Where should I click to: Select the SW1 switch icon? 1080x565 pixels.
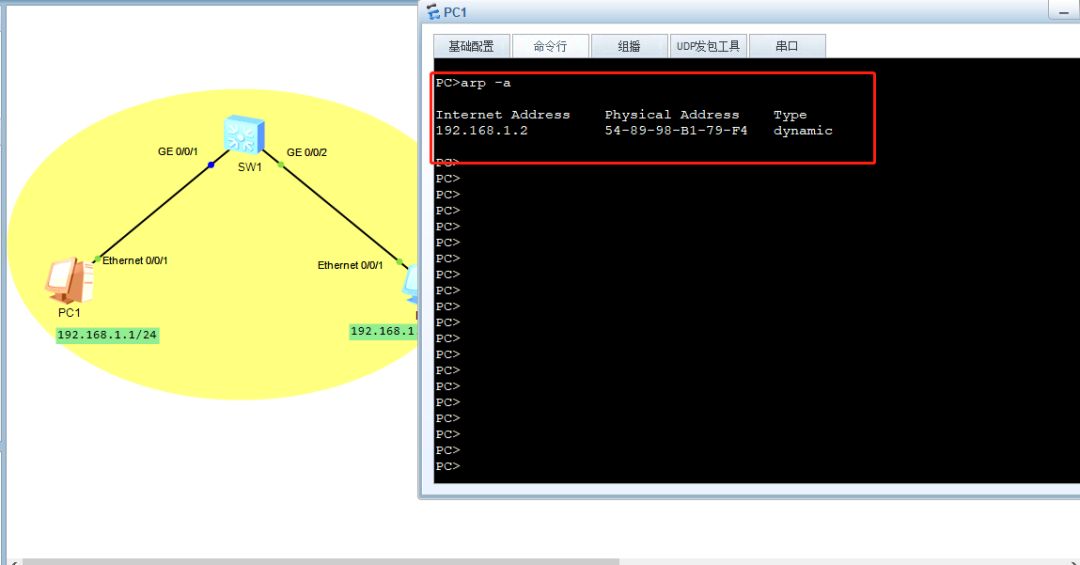coord(244,135)
